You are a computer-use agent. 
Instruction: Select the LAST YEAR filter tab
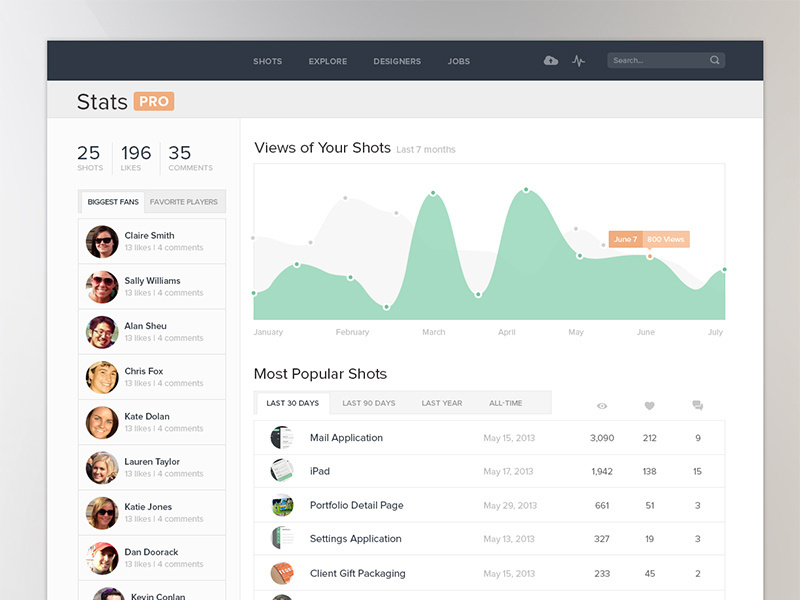tap(442, 403)
